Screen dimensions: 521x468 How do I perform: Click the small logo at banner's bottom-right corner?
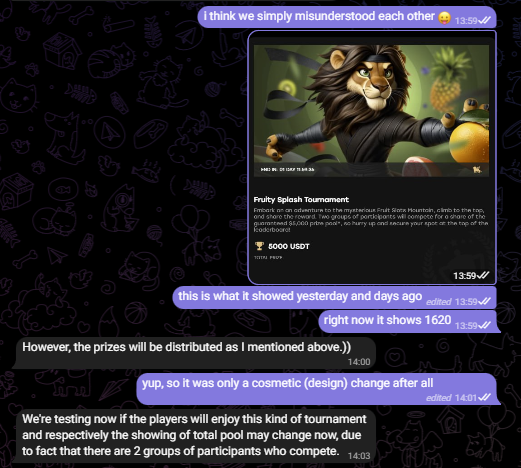click(477, 170)
